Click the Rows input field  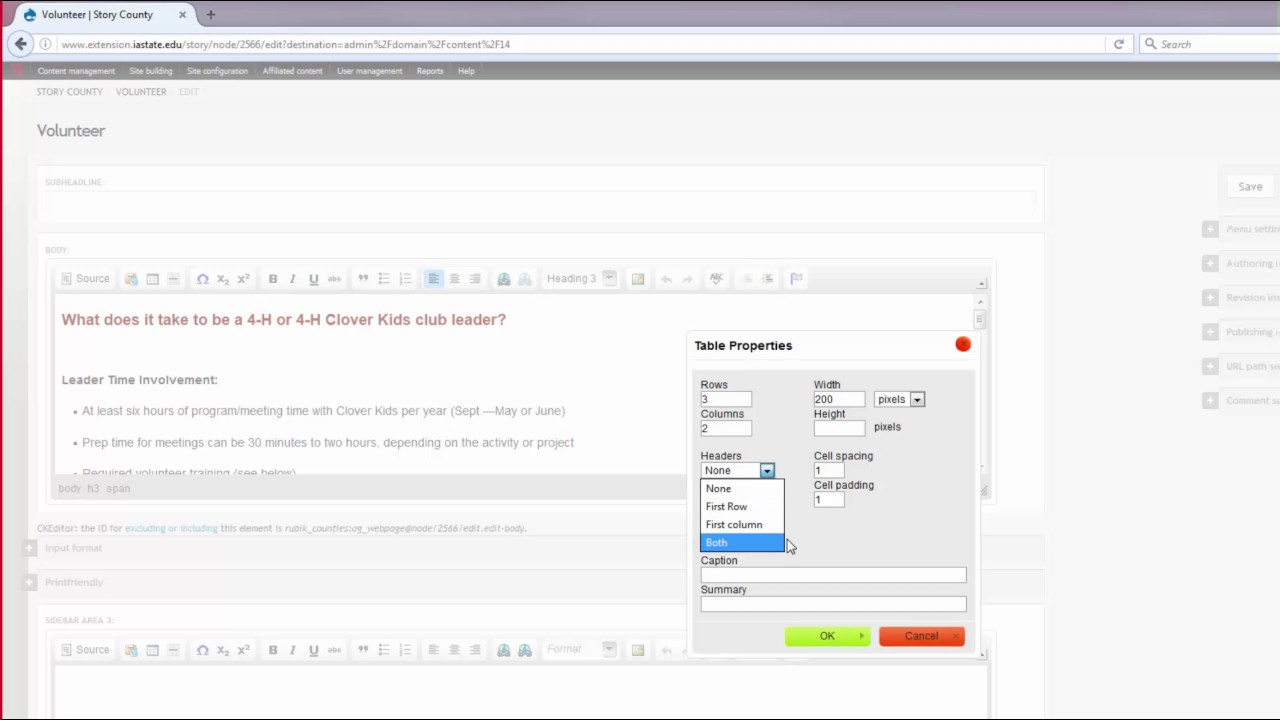pos(726,399)
